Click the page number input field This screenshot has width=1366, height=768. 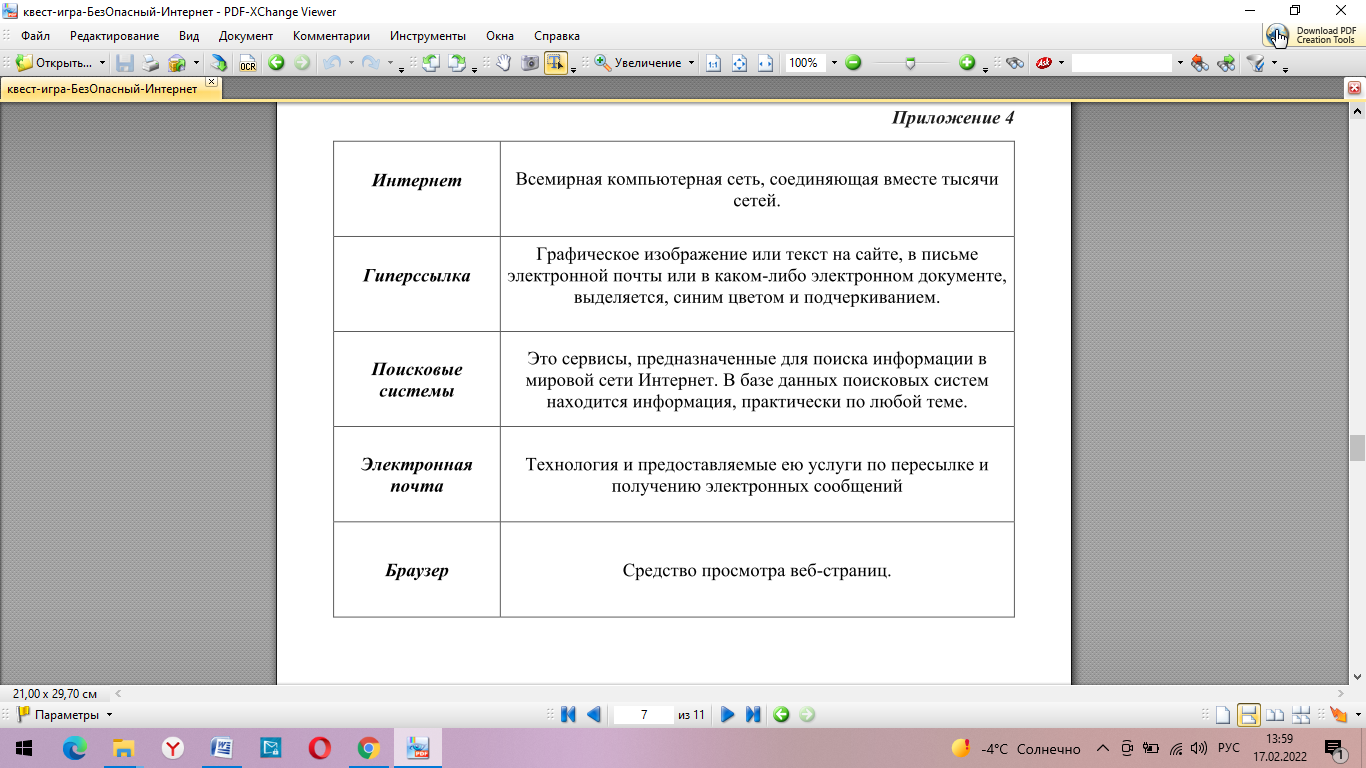(x=643, y=714)
